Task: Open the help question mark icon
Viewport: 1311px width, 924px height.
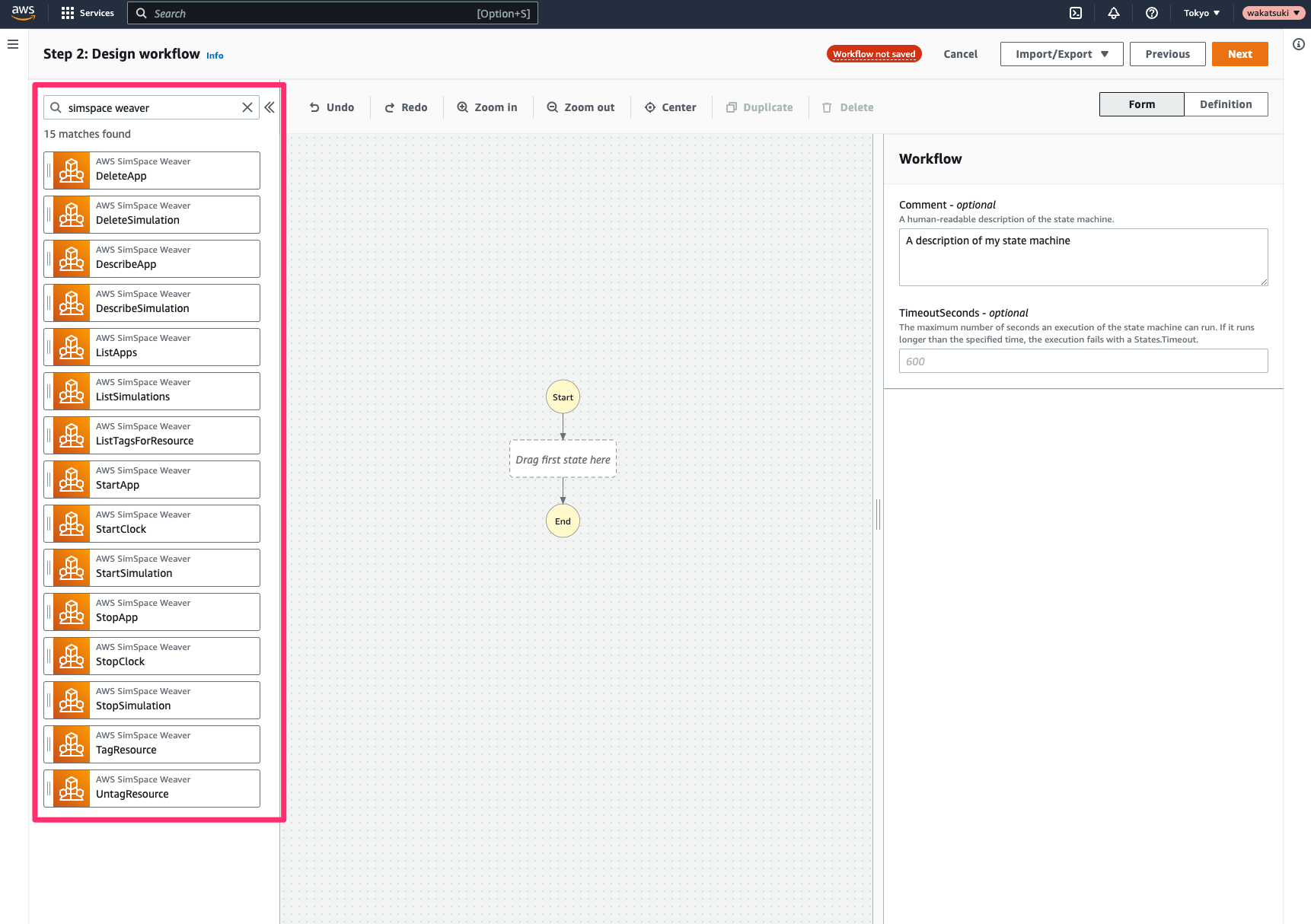Action: click(1152, 13)
